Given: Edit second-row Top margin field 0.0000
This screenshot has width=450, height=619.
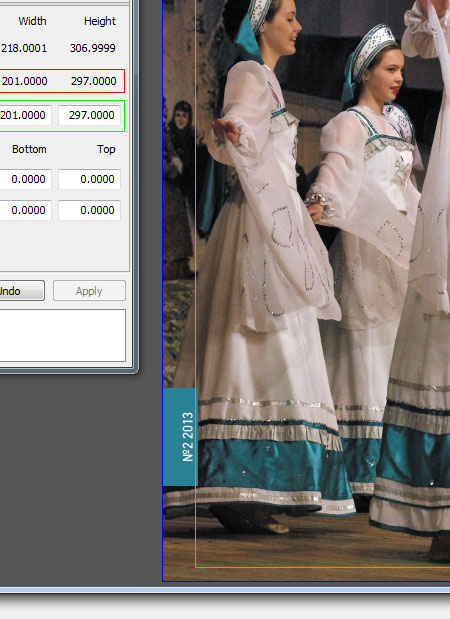Looking at the screenshot, I should pos(89,210).
